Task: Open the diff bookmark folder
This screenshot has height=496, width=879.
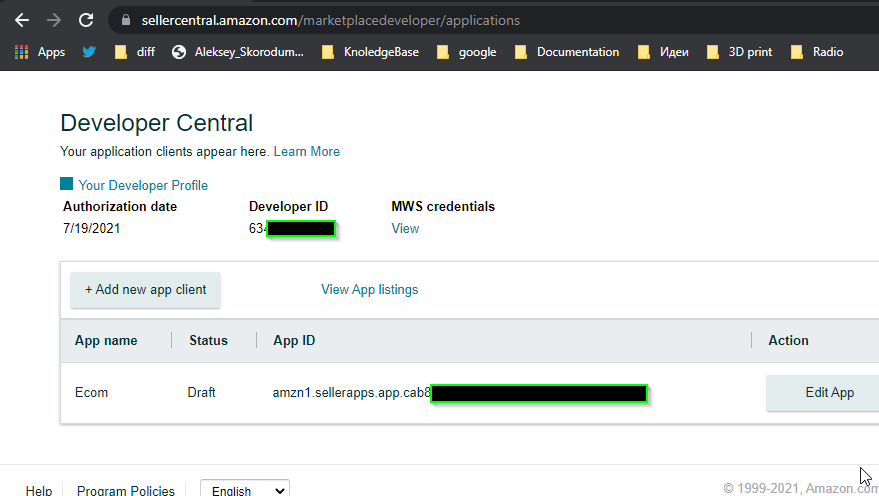Action: (x=135, y=52)
